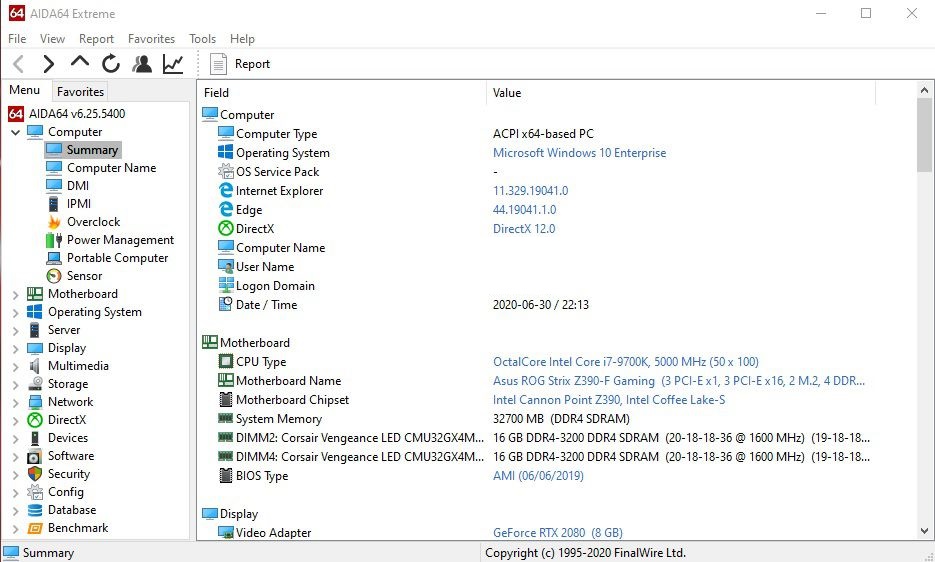The height and width of the screenshot is (562, 935).
Task: Click the Storage drive icon
Action: [35, 384]
